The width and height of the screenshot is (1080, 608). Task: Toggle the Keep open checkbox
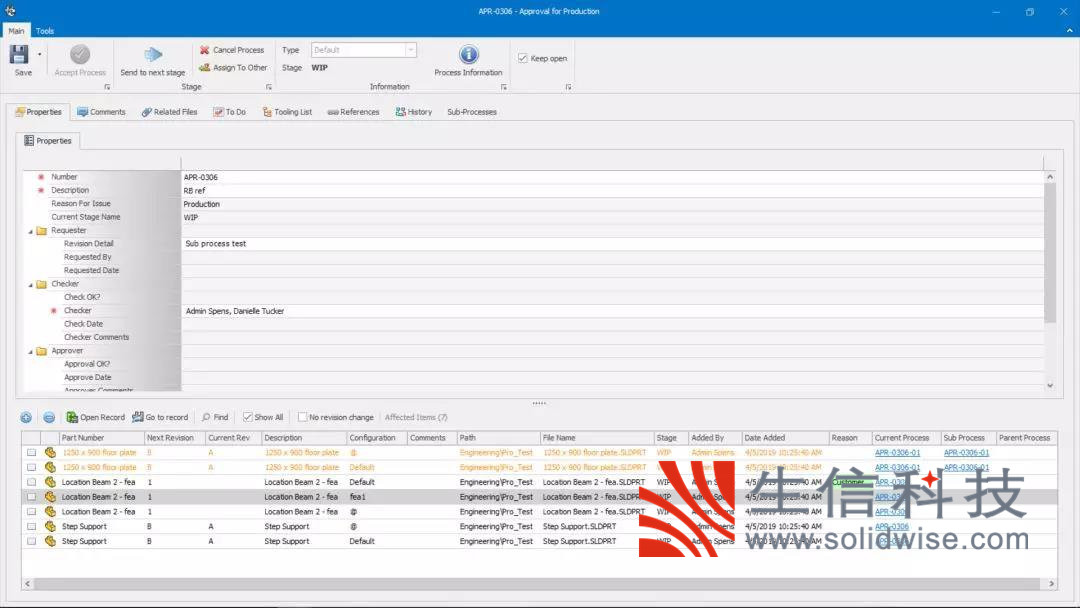coord(523,58)
